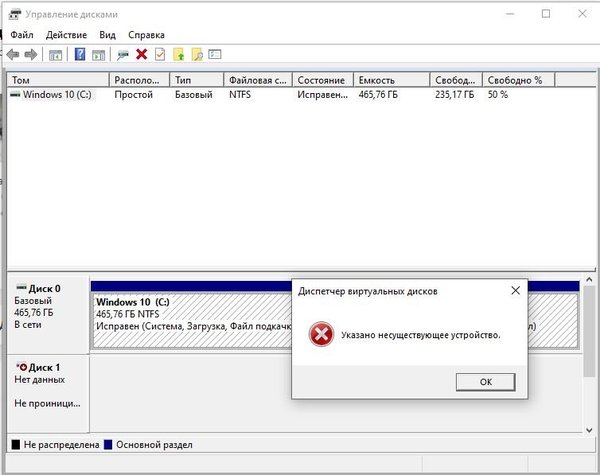Sort by the Свободно % column header

pos(518,80)
